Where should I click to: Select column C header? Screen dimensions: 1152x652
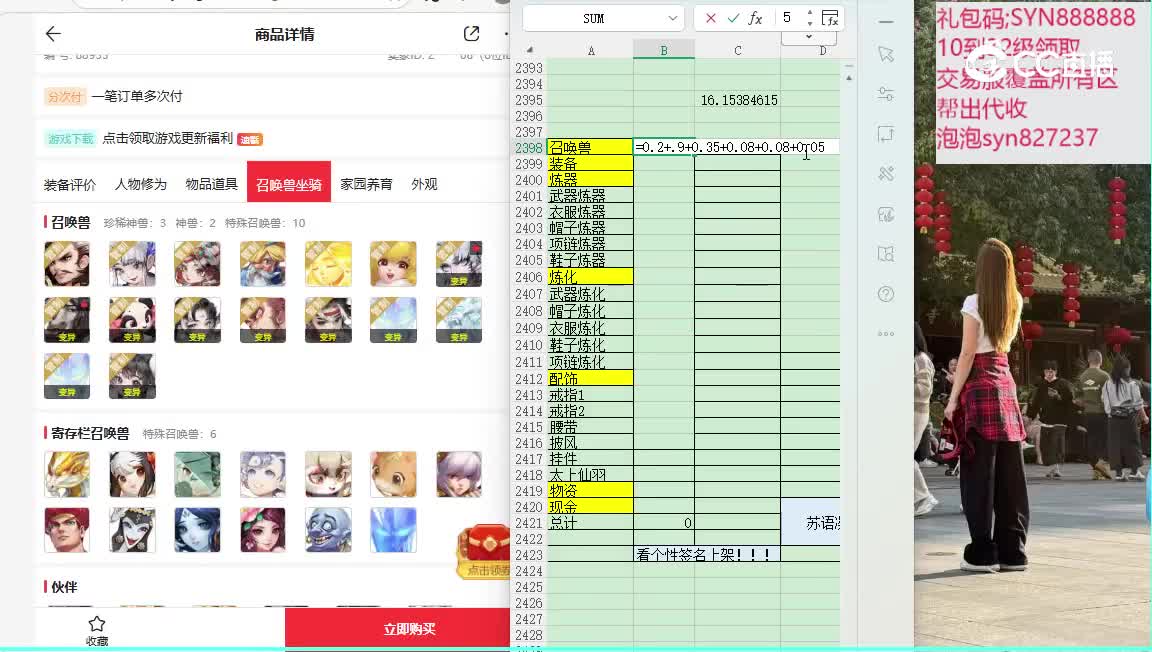(x=738, y=51)
